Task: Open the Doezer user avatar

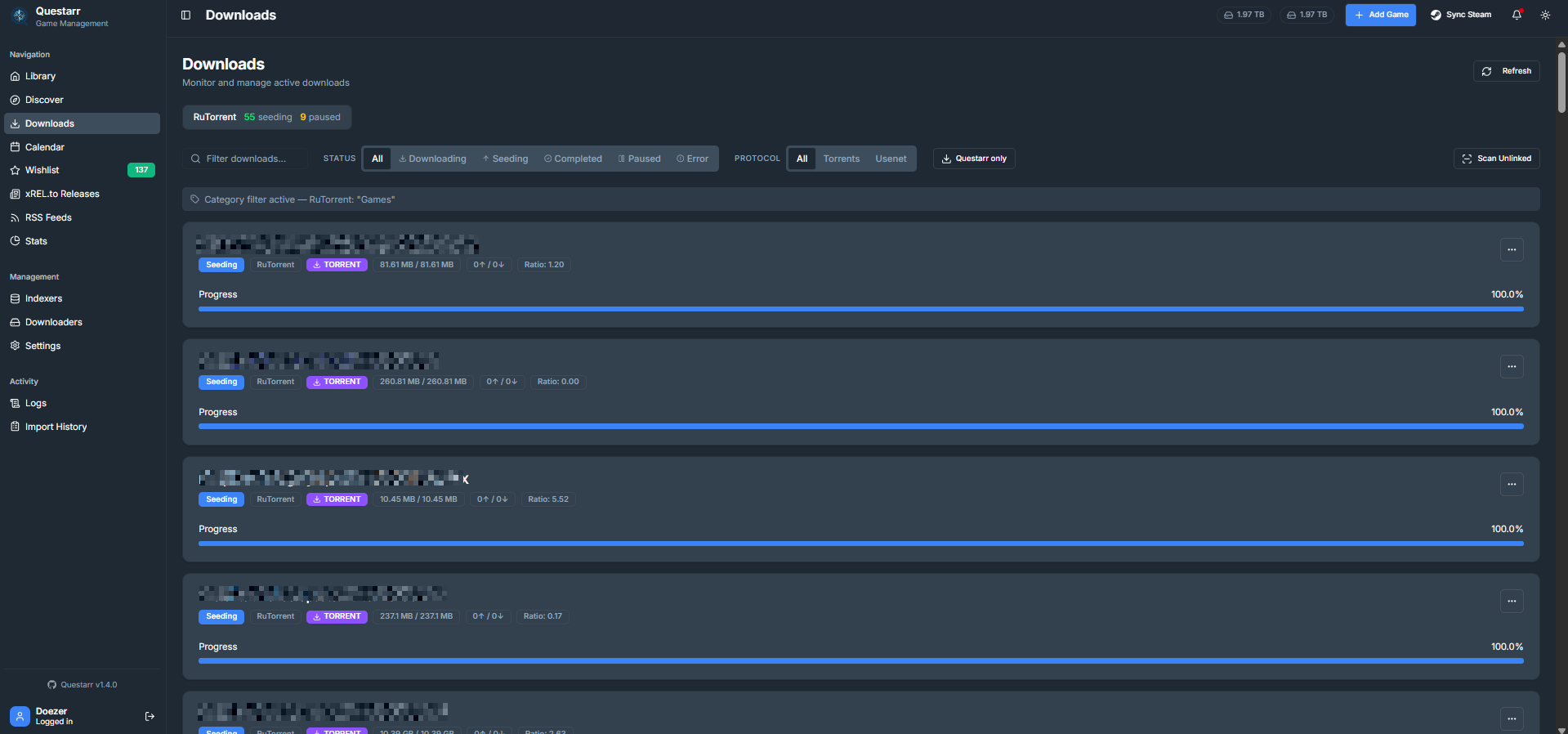Action: tap(20, 716)
